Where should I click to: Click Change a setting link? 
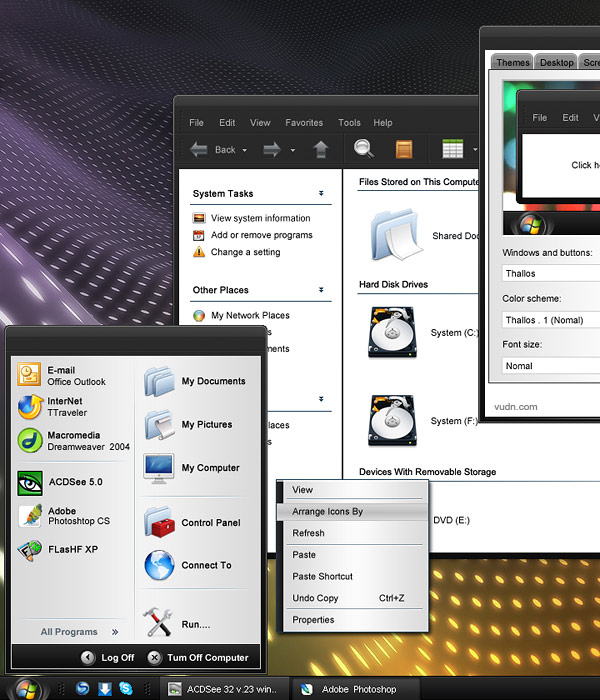point(246,252)
